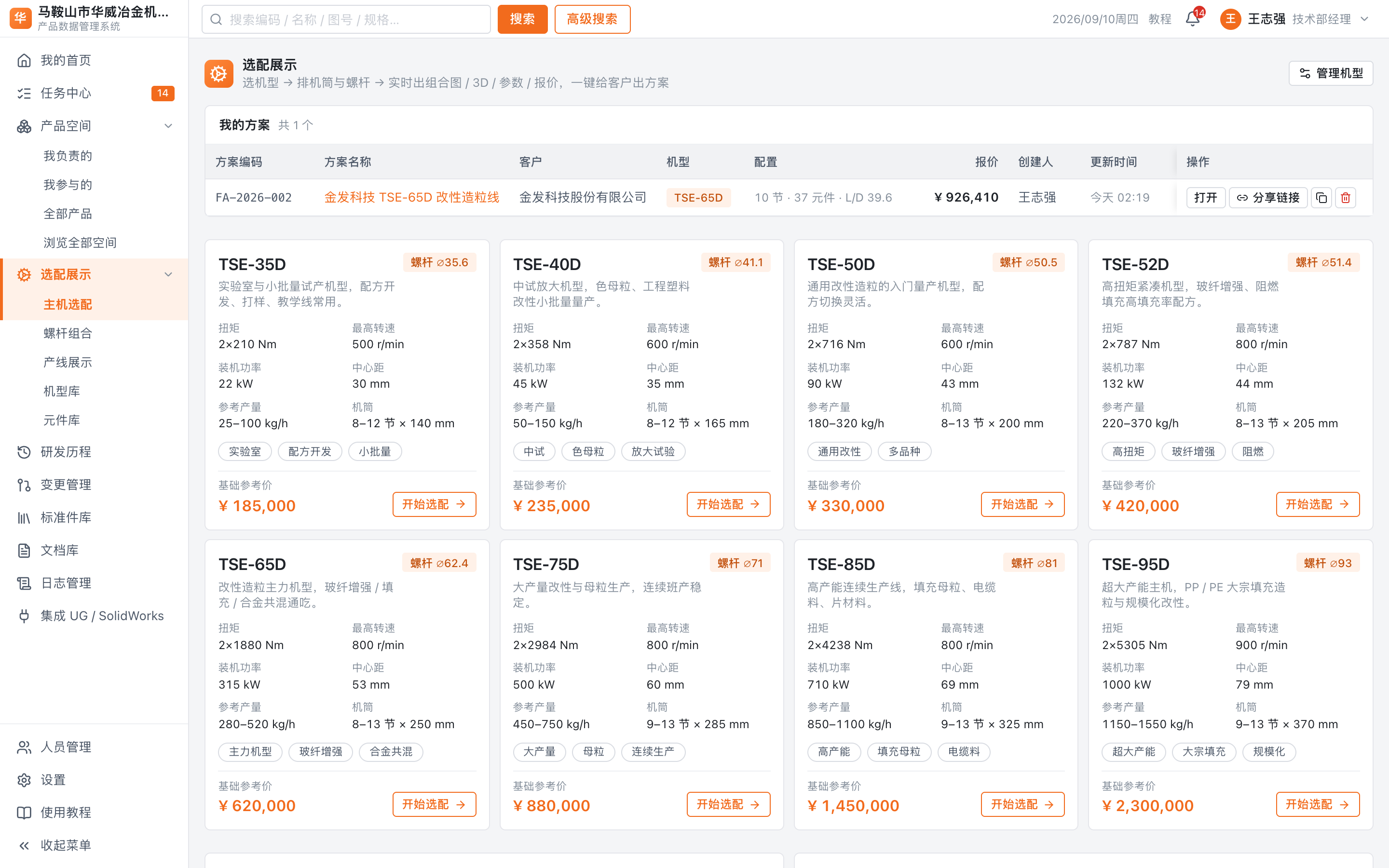The height and width of the screenshot is (868, 1389).
Task: Select 螺杆组合 submenu item
Action: pos(68,334)
